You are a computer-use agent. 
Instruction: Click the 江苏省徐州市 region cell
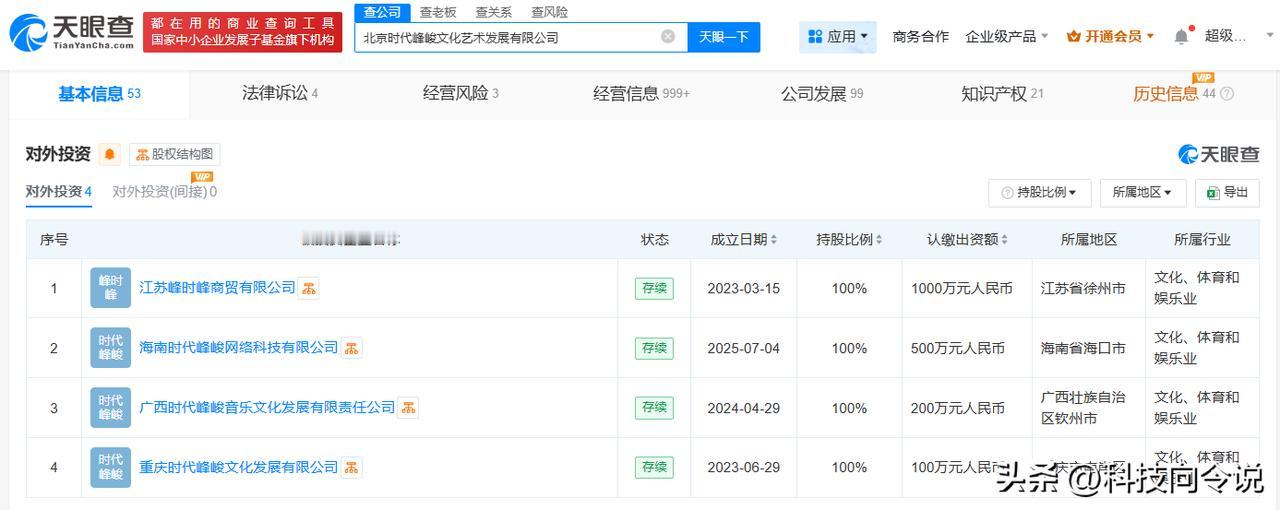pos(1083,288)
